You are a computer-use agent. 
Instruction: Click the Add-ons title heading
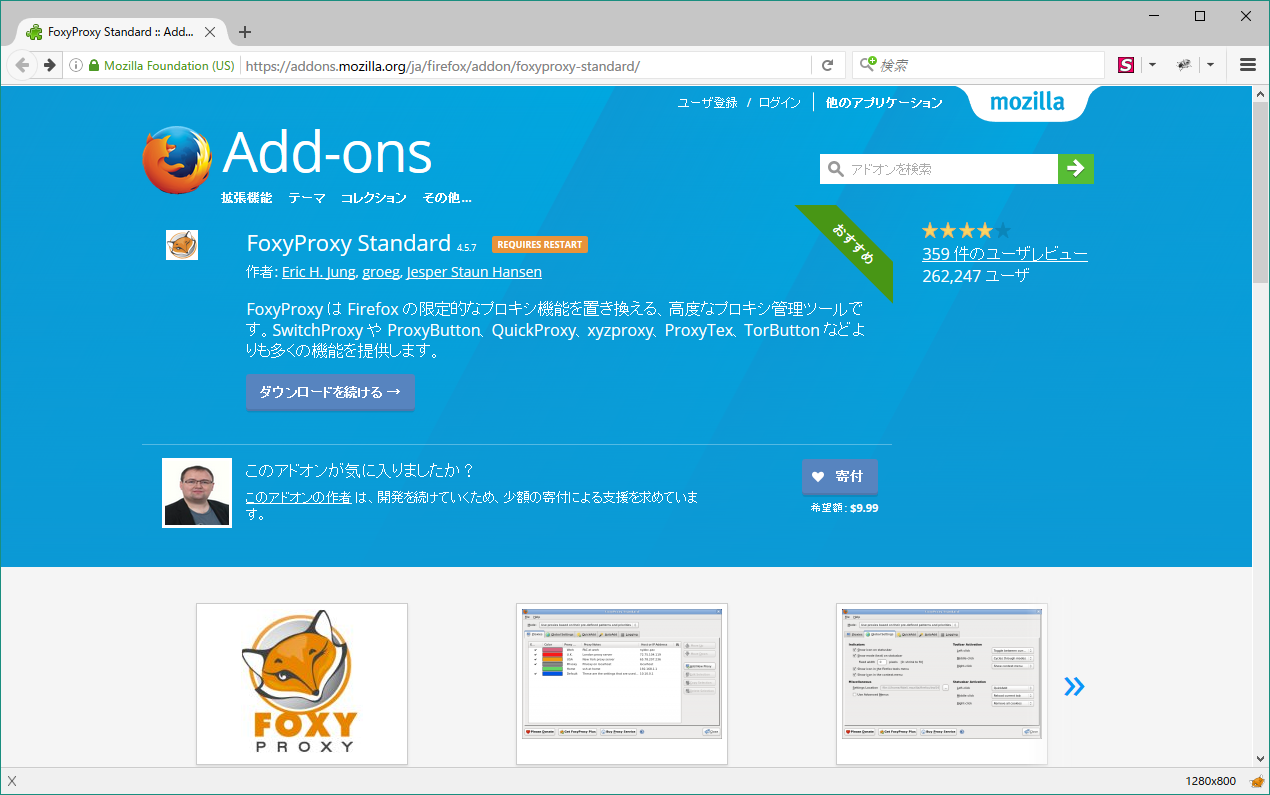pos(327,153)
